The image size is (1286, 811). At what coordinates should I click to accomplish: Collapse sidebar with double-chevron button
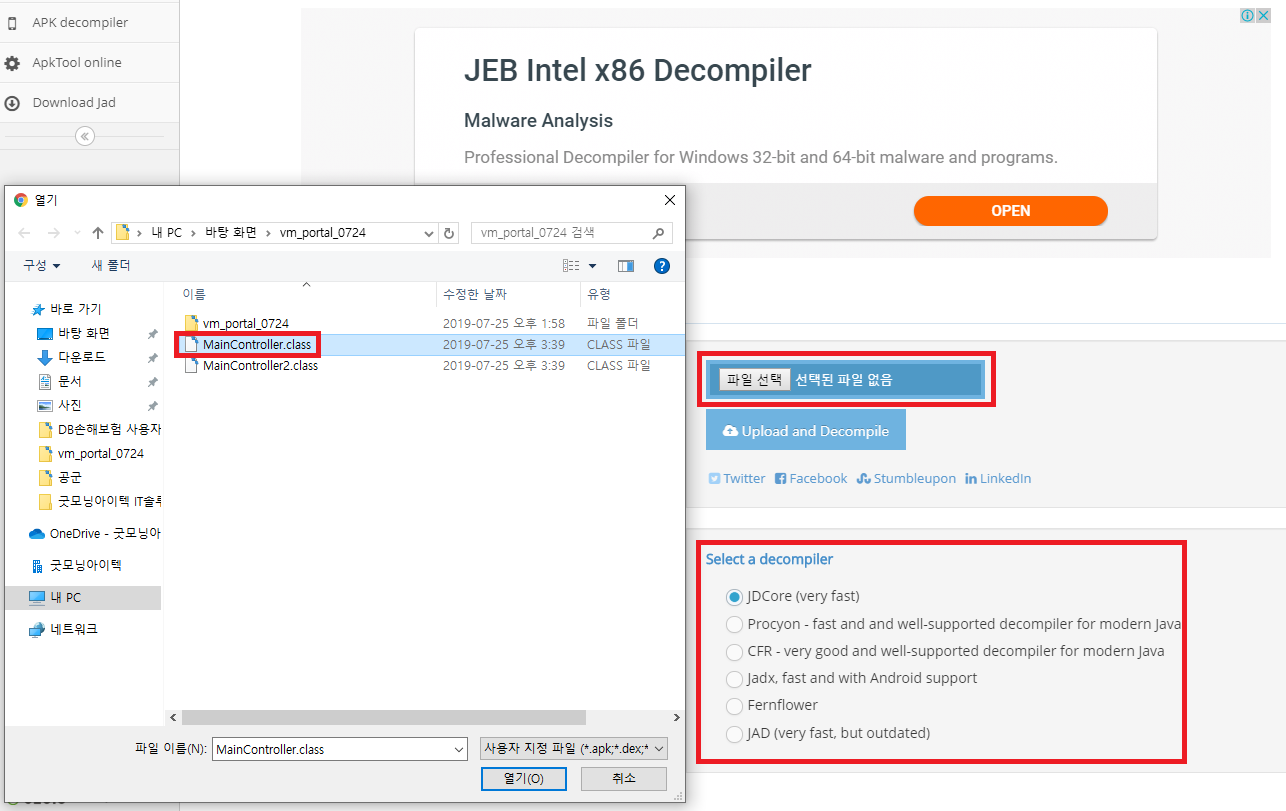tap(85, 136)
